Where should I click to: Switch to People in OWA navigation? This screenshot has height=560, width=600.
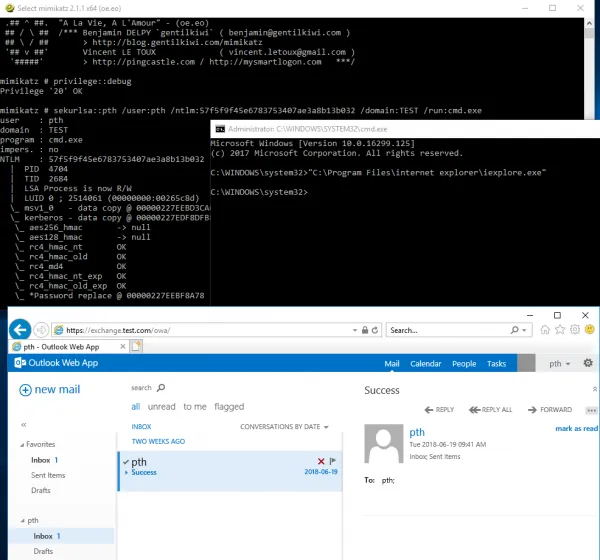(x=464, y=364)
